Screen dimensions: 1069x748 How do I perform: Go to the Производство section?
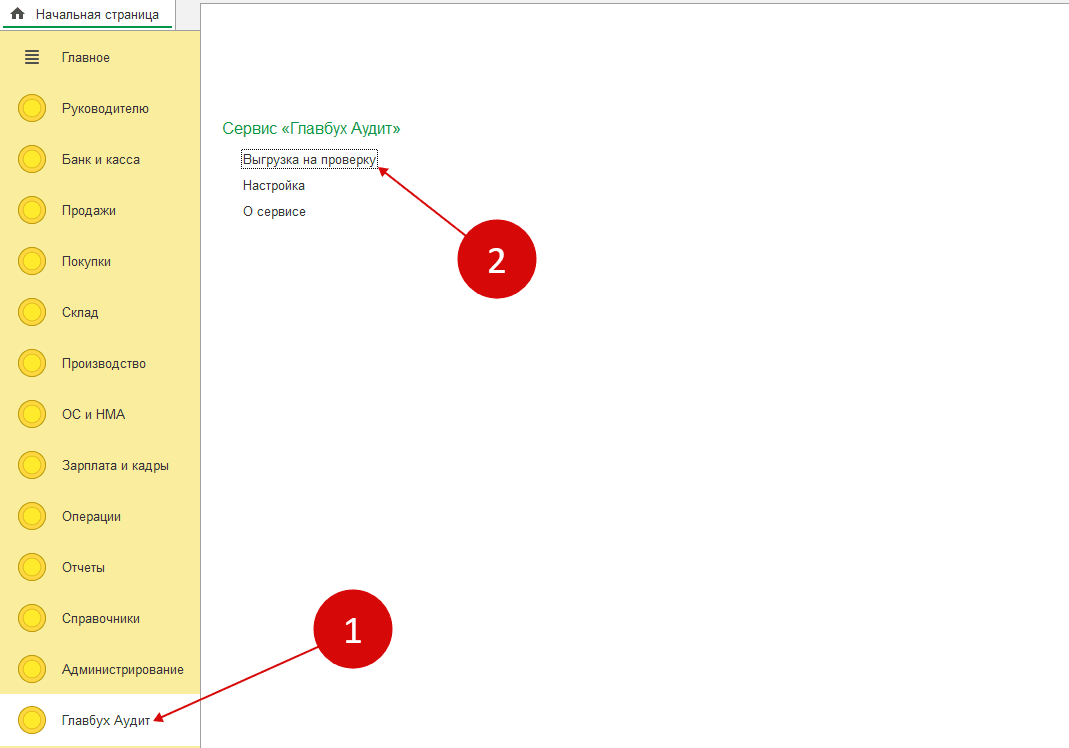(103, 364)
